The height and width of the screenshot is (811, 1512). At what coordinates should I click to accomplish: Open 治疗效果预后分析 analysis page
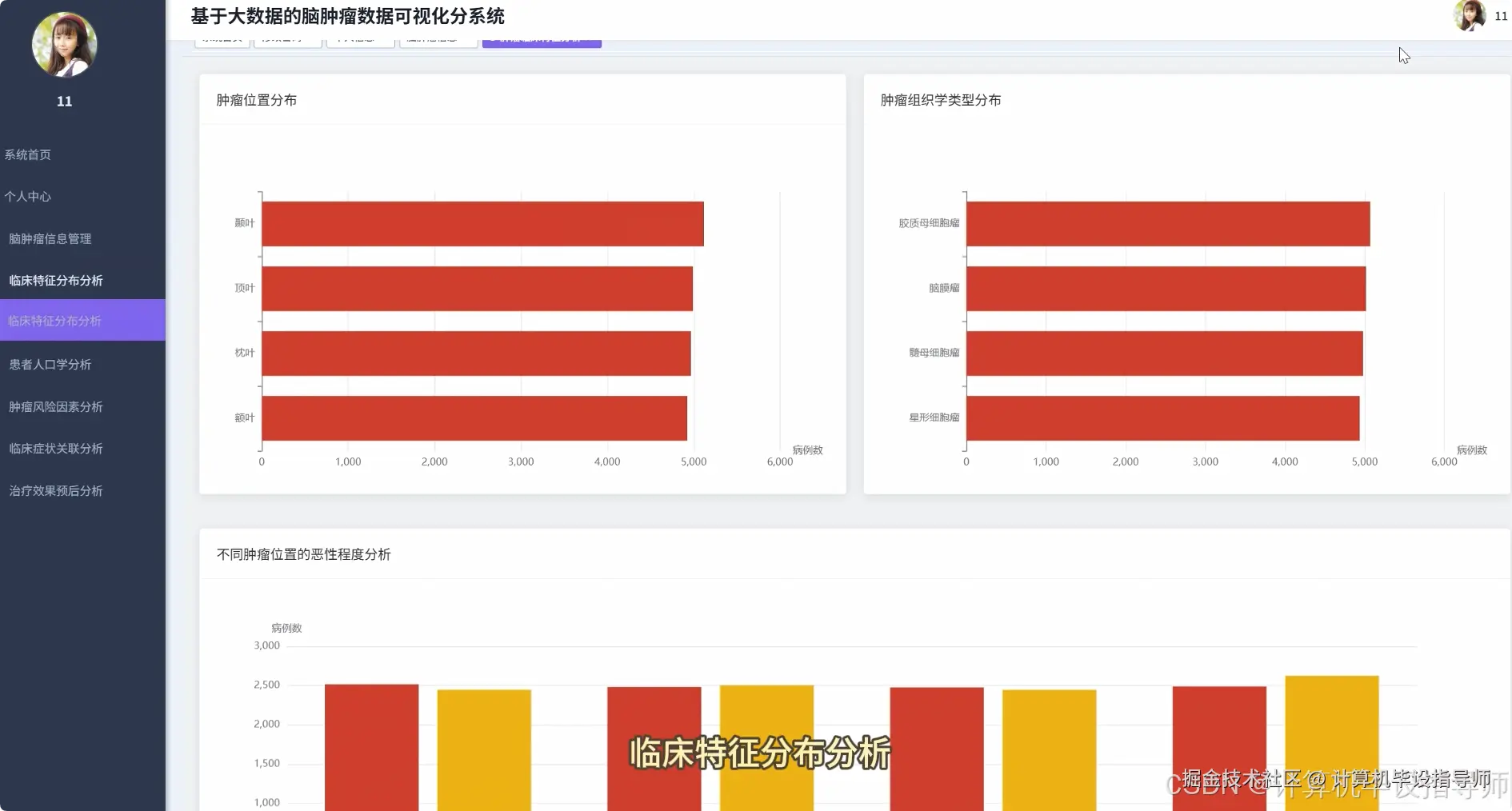(54, 490)
